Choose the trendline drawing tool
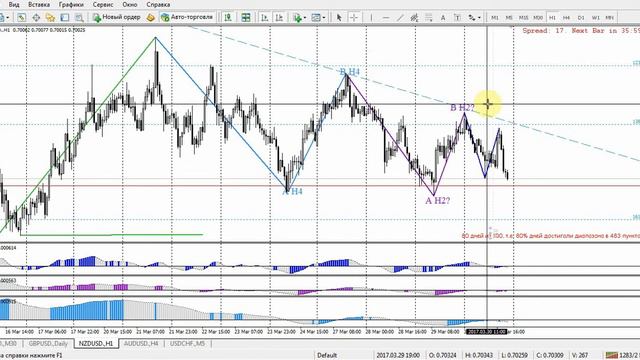640x360 pixels. (x=400, y=17)
